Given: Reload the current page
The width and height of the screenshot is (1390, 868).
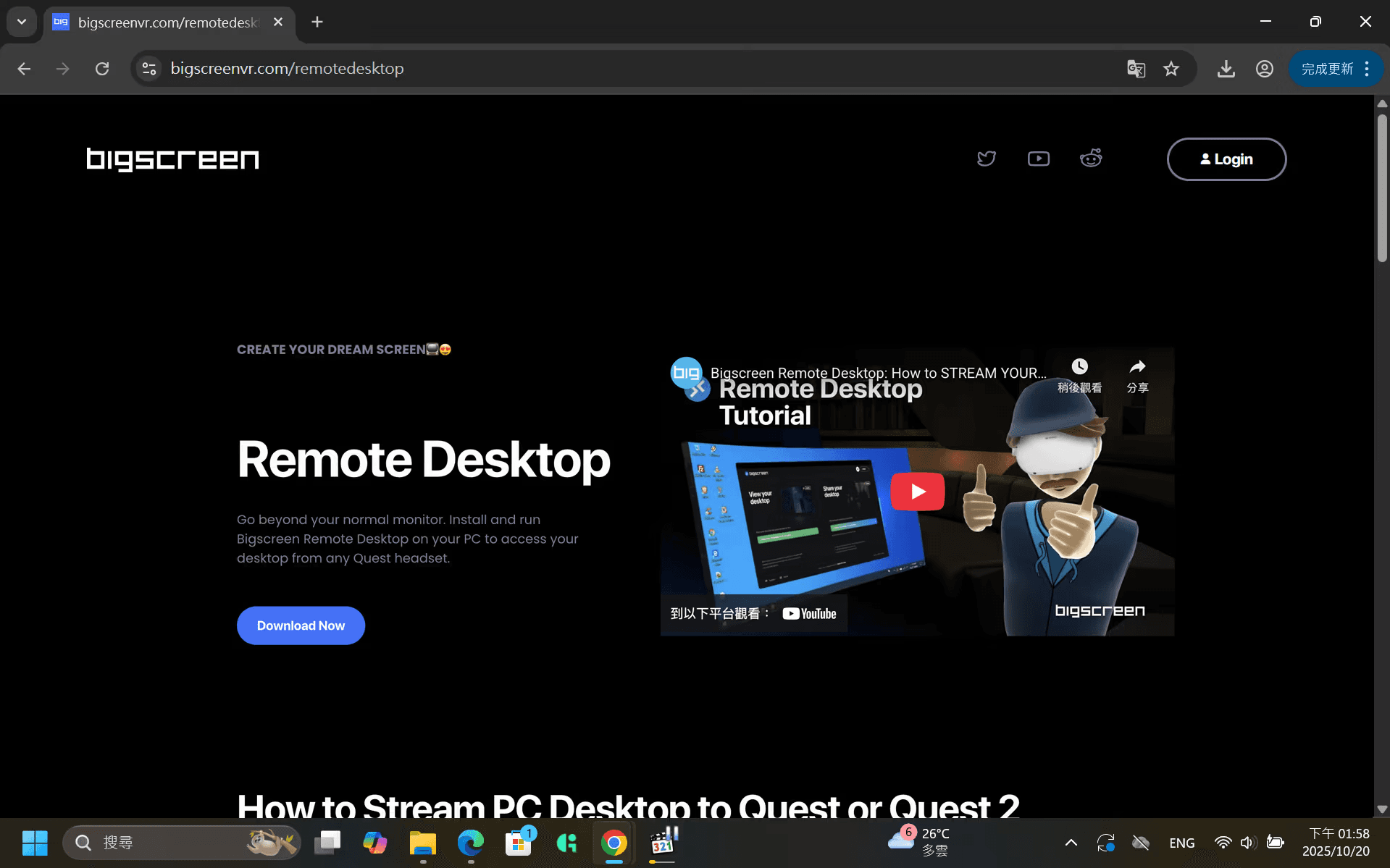Looking at the screenshot, I should [x=102, y=69].
